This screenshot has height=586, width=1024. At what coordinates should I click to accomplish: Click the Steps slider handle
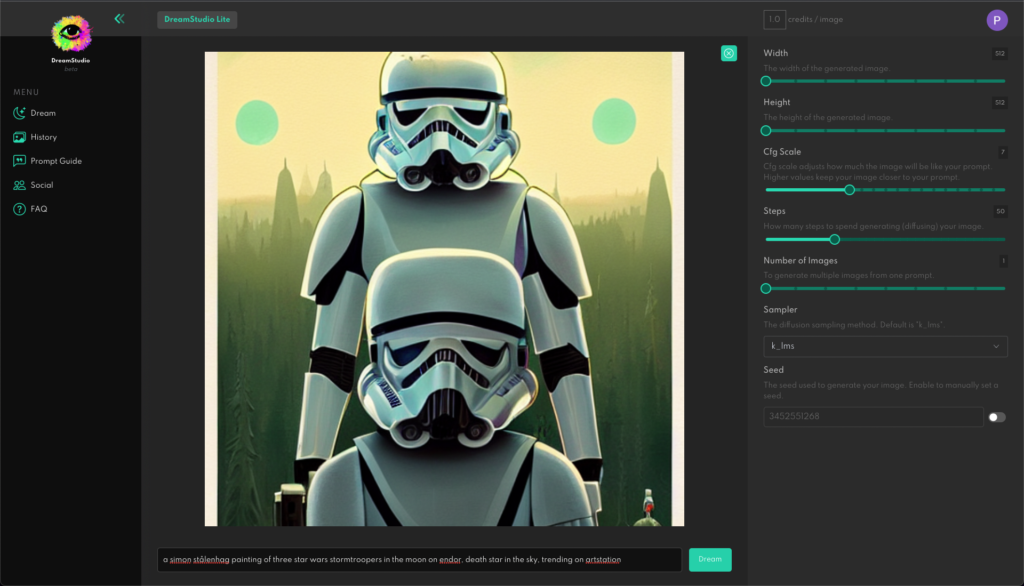pyautogui.click(x=835, y=240)
